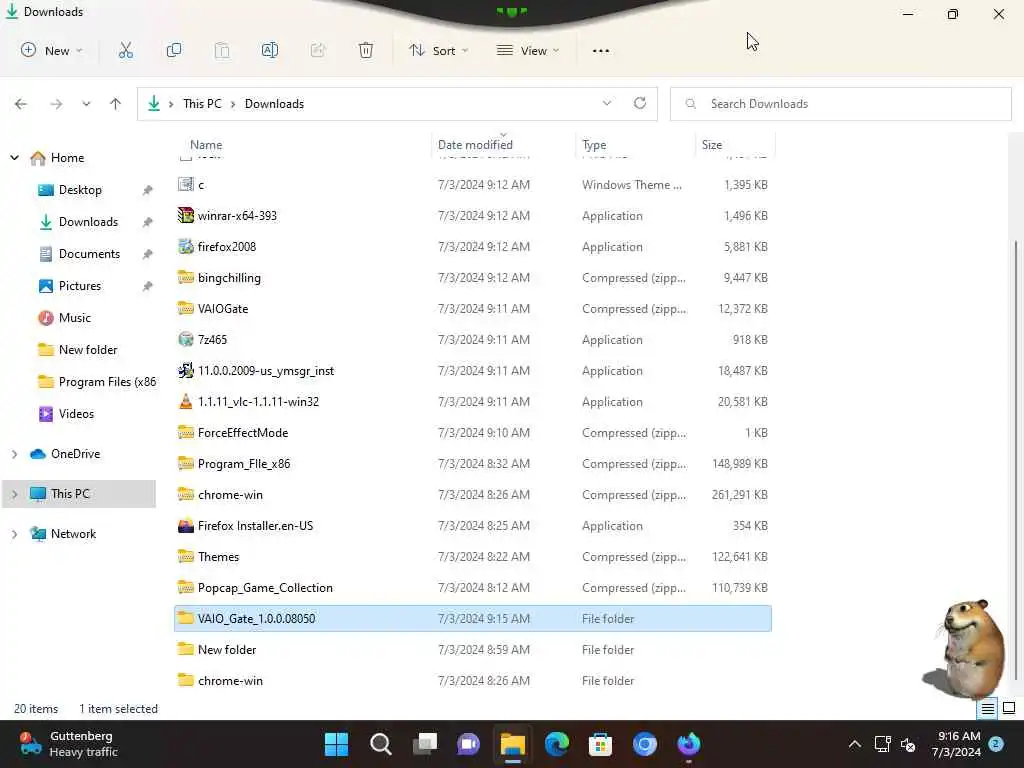Viewport: 1024px width, 768px height.
Task: Open the New item dropdown
Action: (x=52, y=50)
